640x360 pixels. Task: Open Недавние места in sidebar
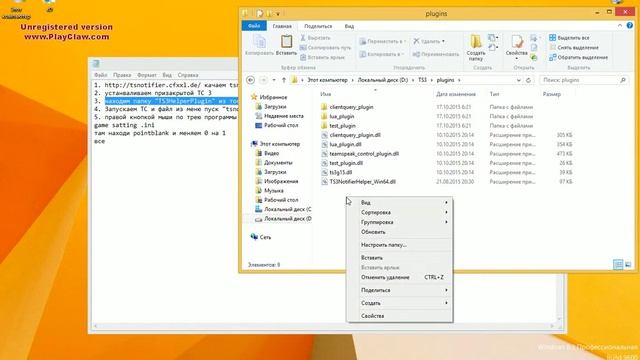click(x=280, y=116)
